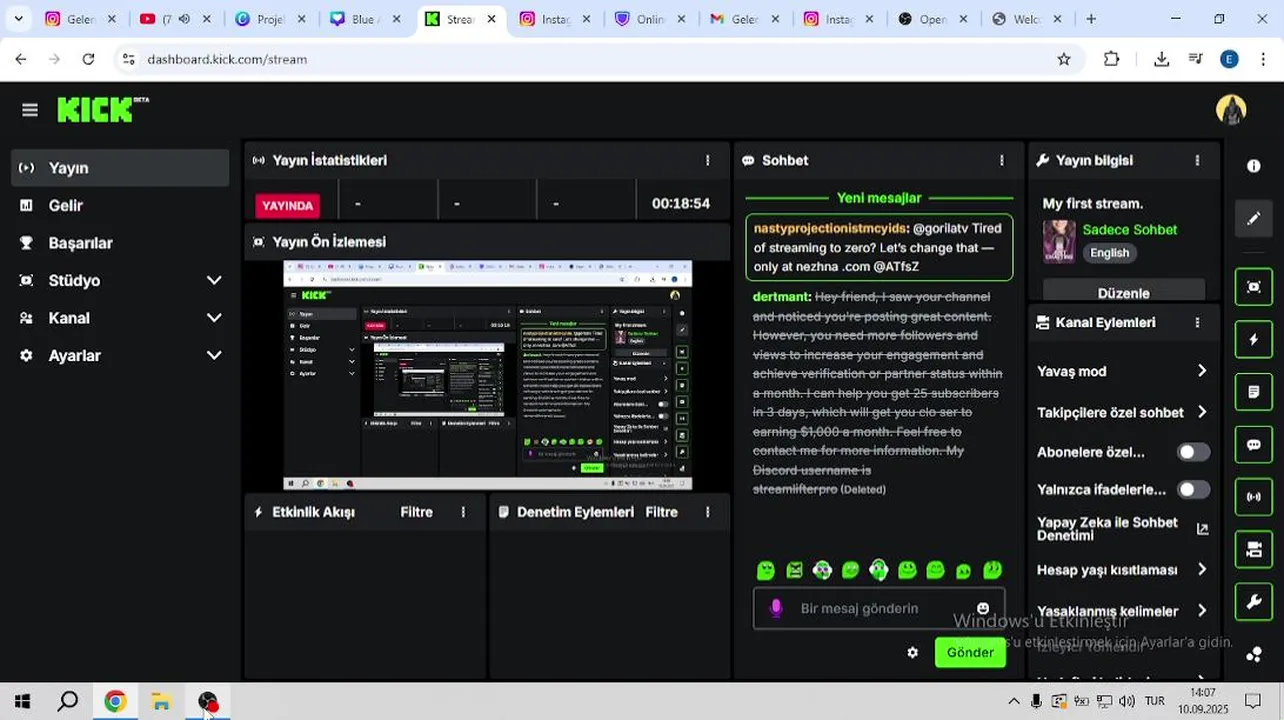Toggle the broadcast stats widget icon

coord(1254,497)
